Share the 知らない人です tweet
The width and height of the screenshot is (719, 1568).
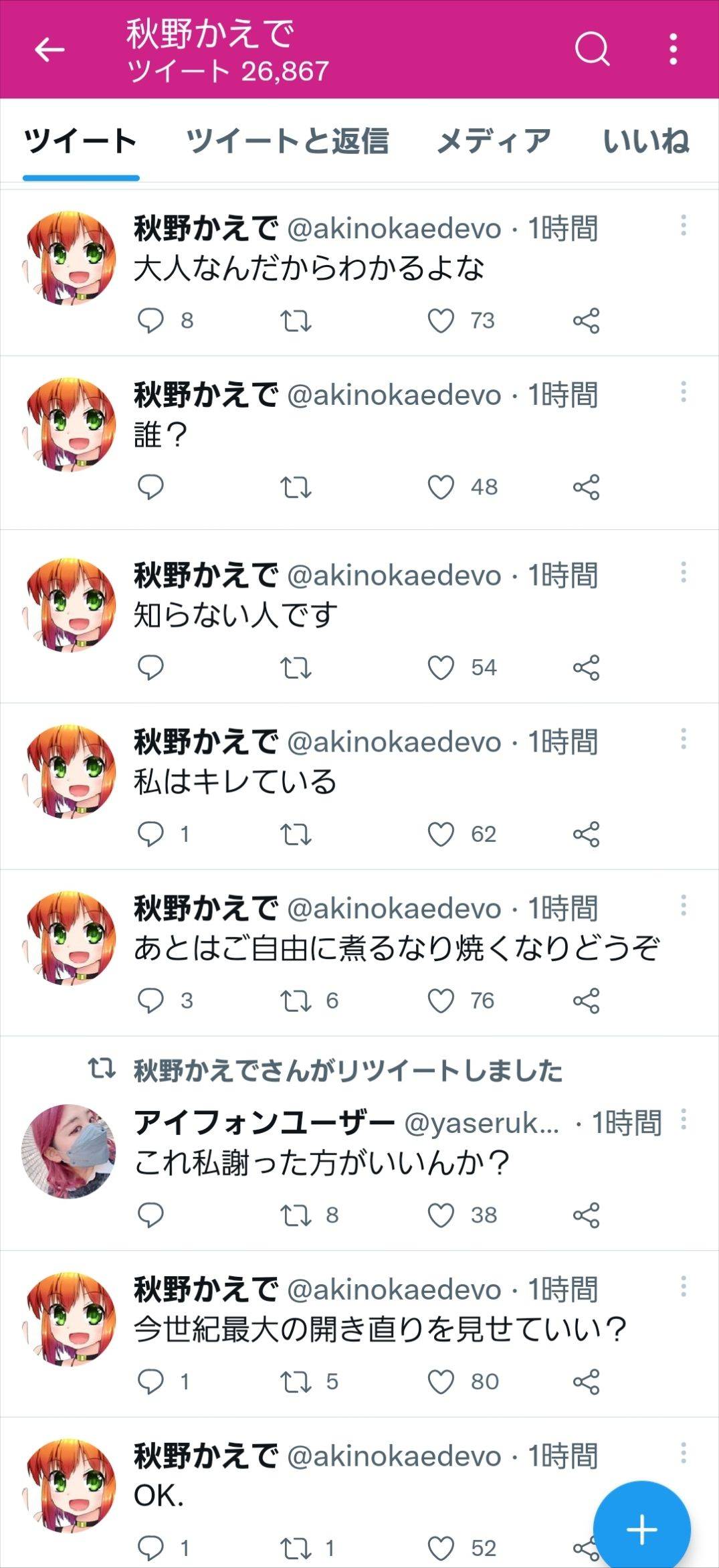click(586, 668)
